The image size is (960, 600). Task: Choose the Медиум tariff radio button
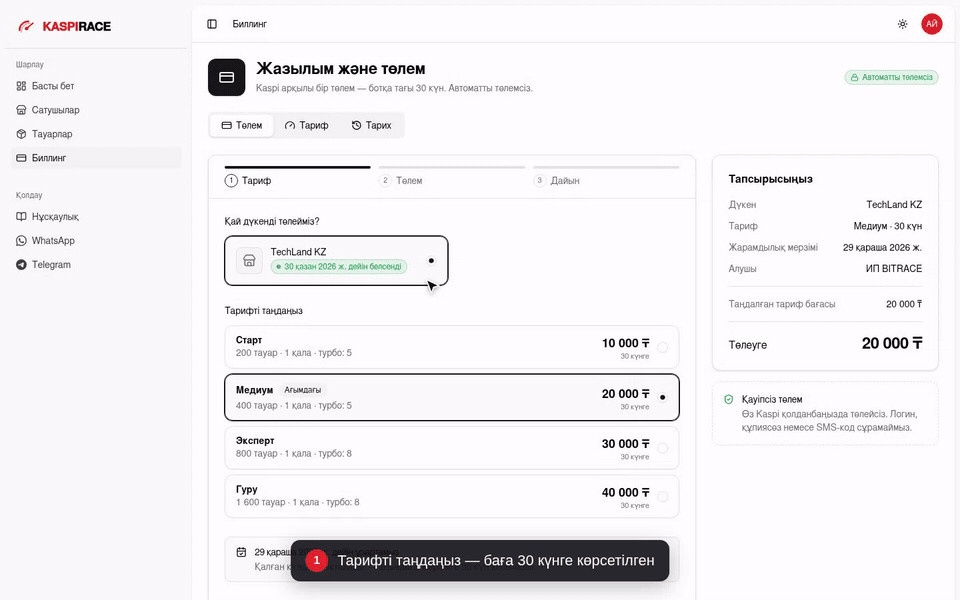[x=662, y=397]
